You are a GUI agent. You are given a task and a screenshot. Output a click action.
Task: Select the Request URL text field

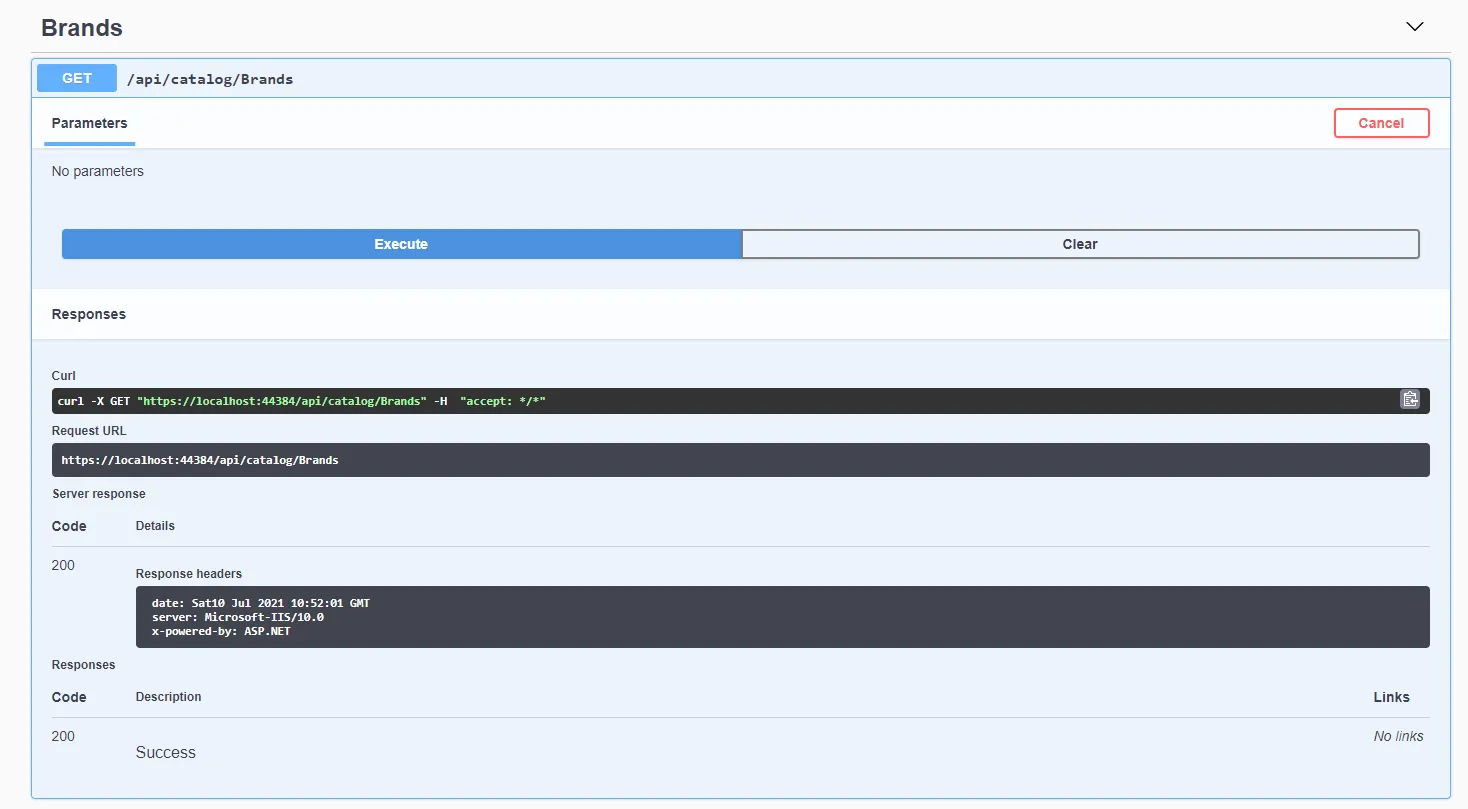(x=740, y=460)
